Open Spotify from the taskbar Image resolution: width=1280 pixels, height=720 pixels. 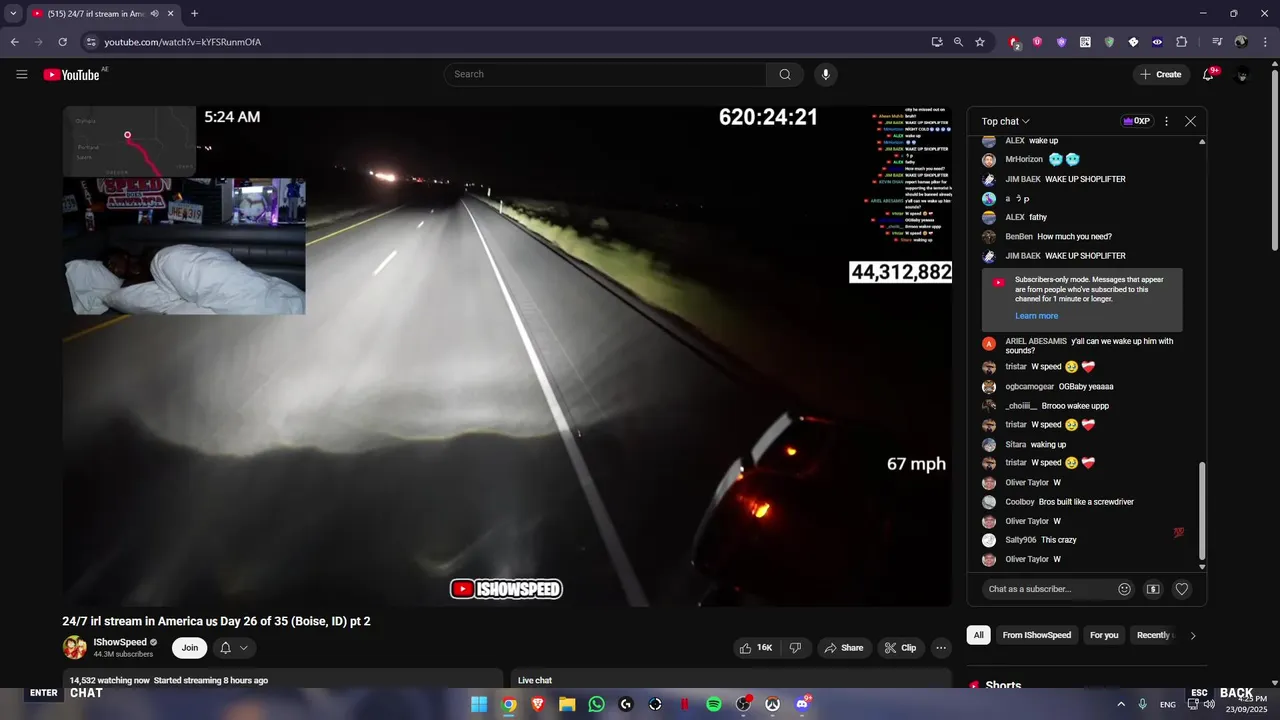click(714, 704)
